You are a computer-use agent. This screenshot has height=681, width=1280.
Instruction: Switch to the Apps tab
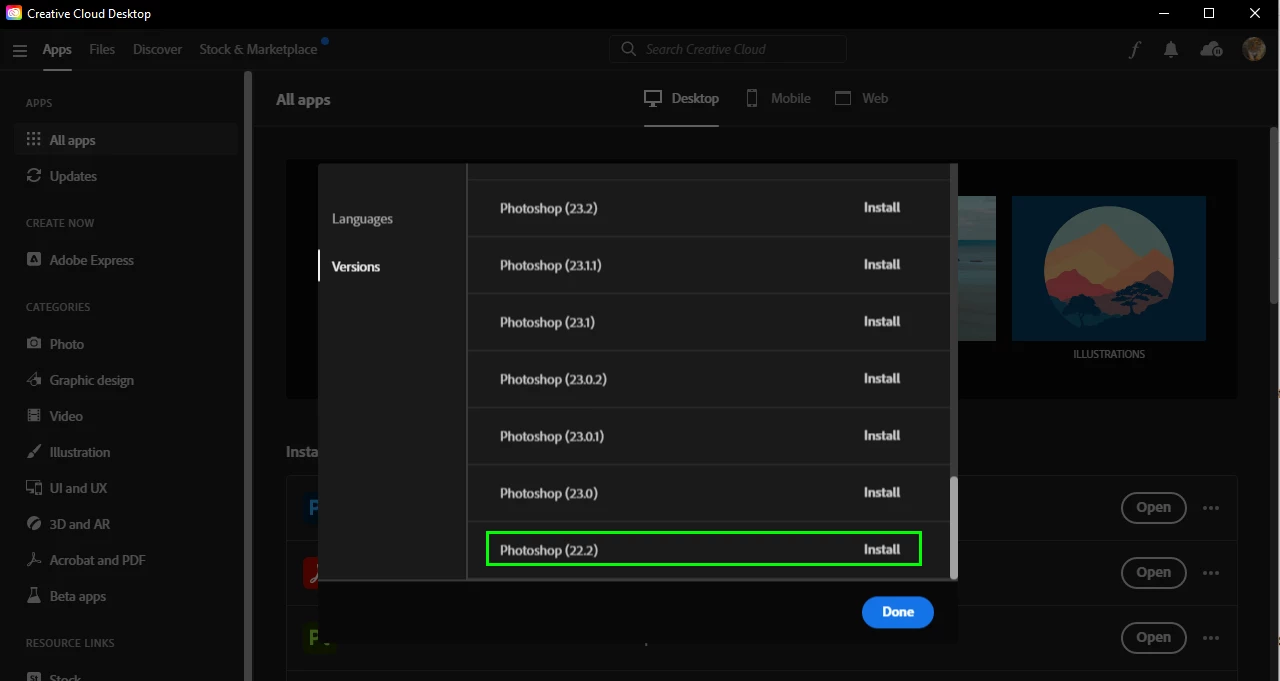(57, 49)
